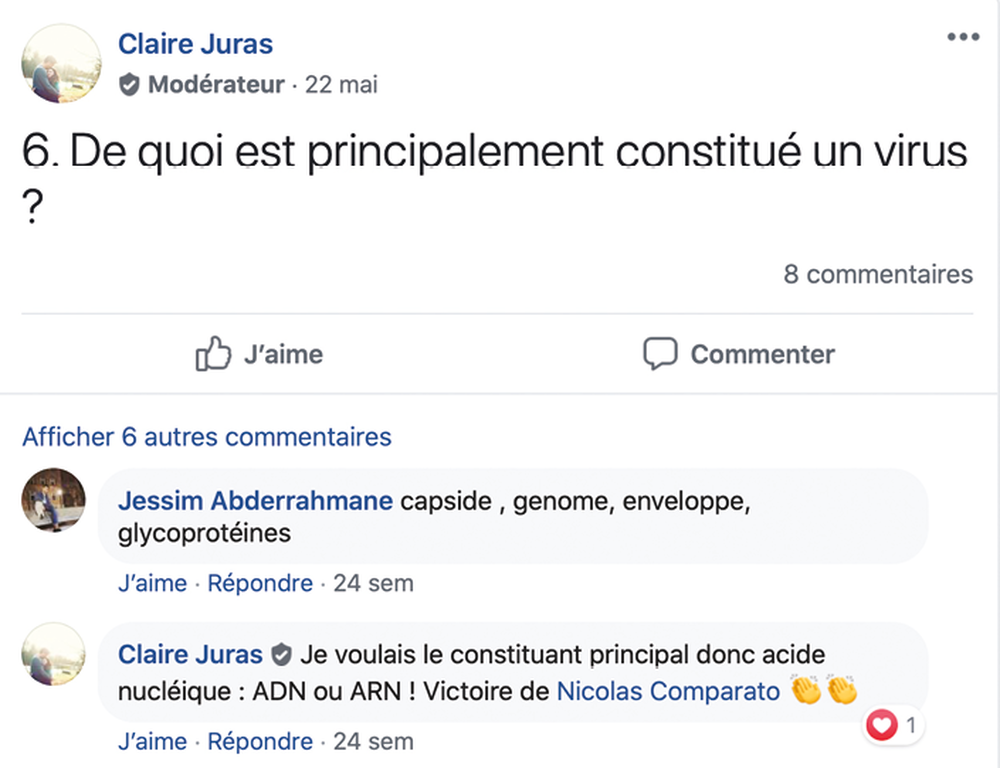Screen dimensions: 1000x768
Task: Reply to Jessim's comment via Répondre
Action: (260, 583)
